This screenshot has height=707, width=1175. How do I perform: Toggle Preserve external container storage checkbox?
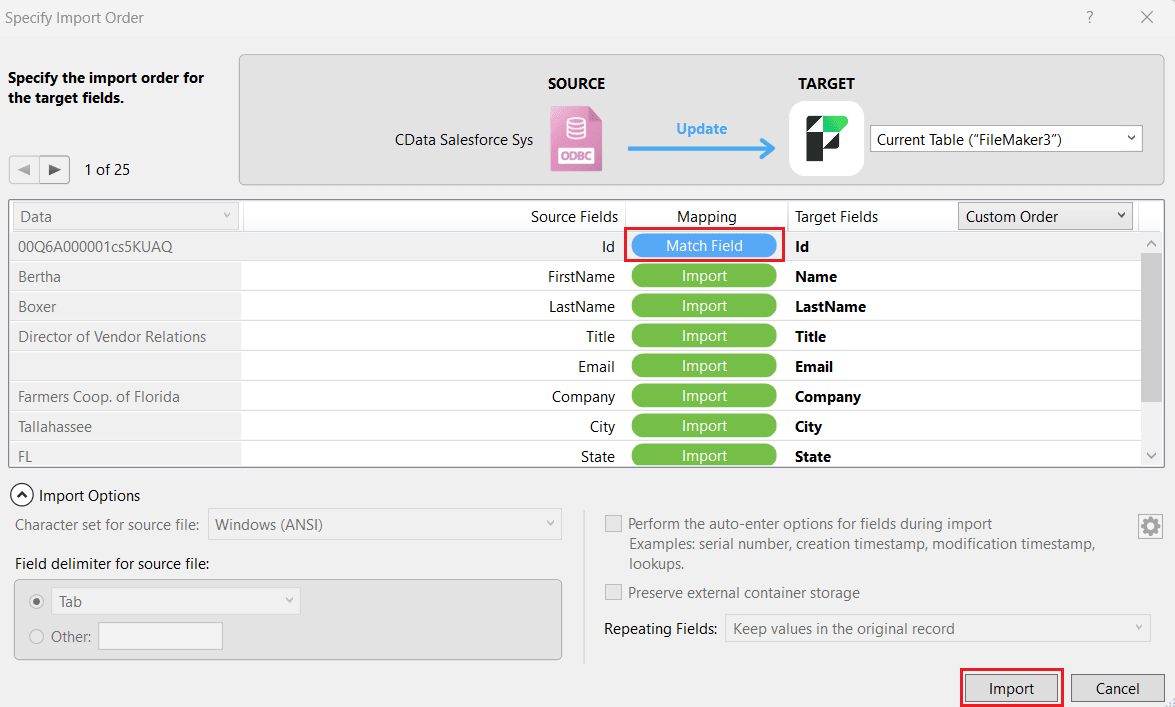coord(613,592)
